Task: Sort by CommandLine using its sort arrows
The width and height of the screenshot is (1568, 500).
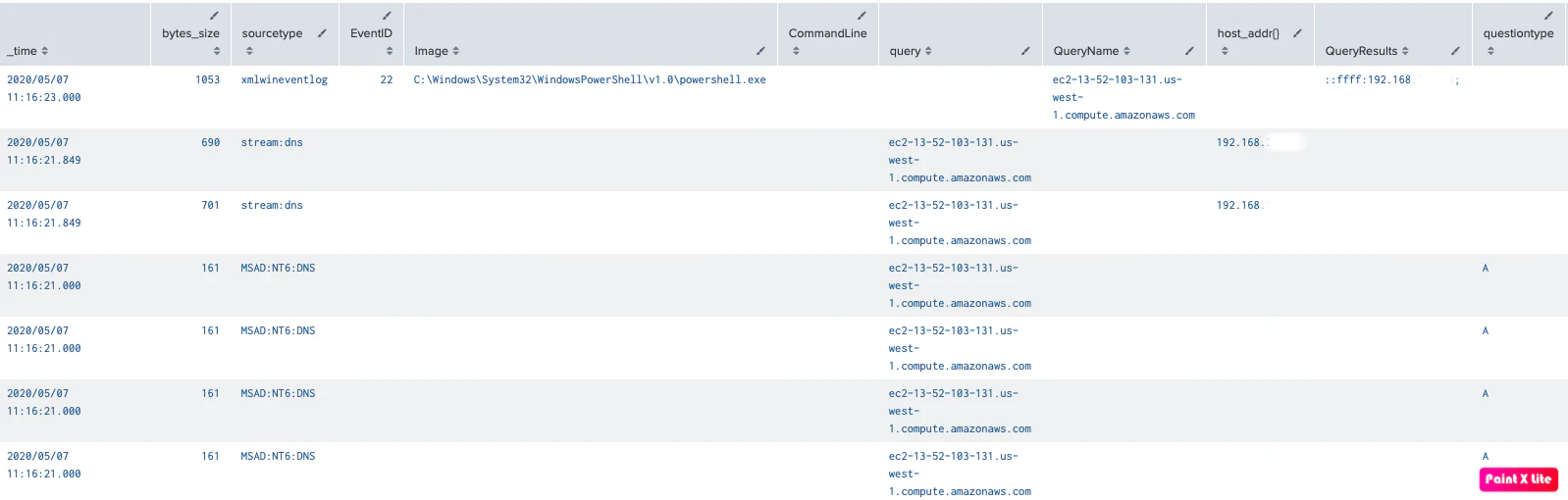Action: [796, 51]
